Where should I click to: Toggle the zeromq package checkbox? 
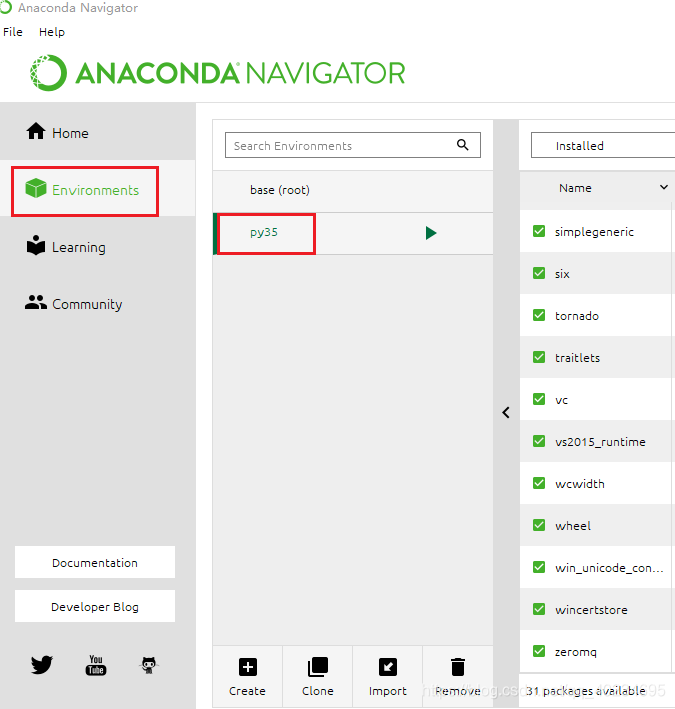[539, 651]
